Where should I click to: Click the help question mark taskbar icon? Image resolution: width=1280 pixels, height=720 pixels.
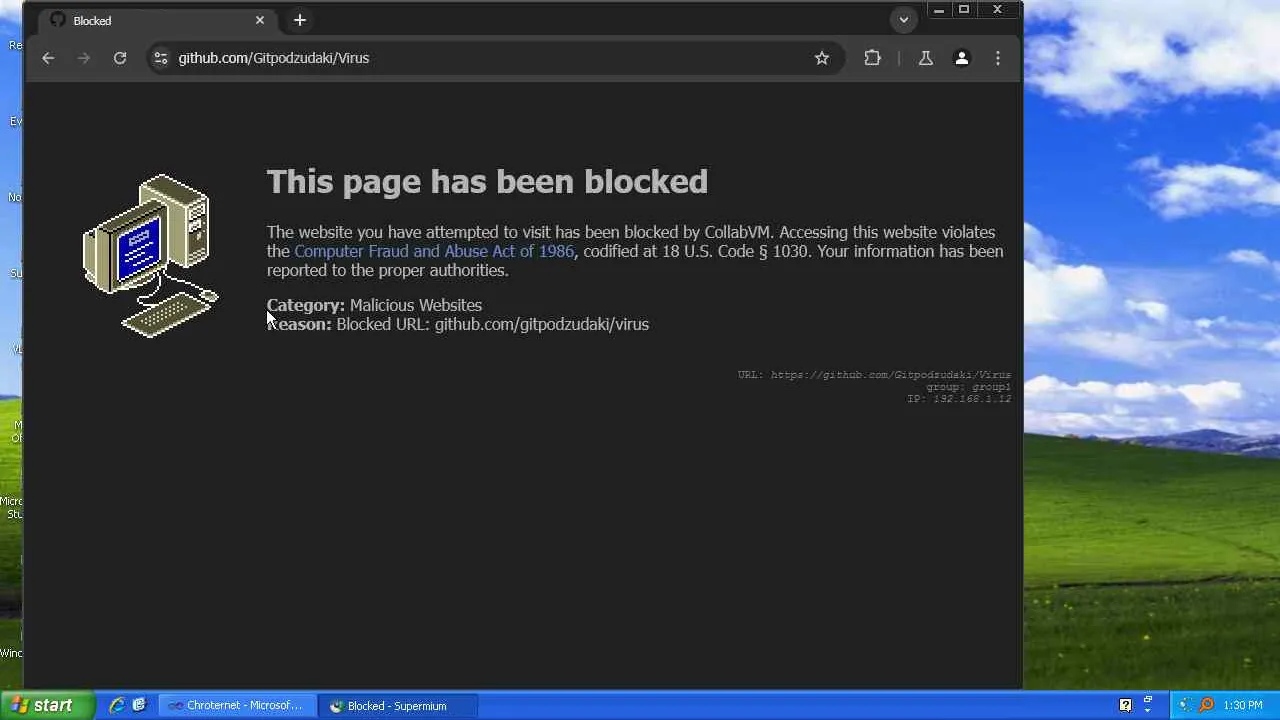coord(1125,705)
